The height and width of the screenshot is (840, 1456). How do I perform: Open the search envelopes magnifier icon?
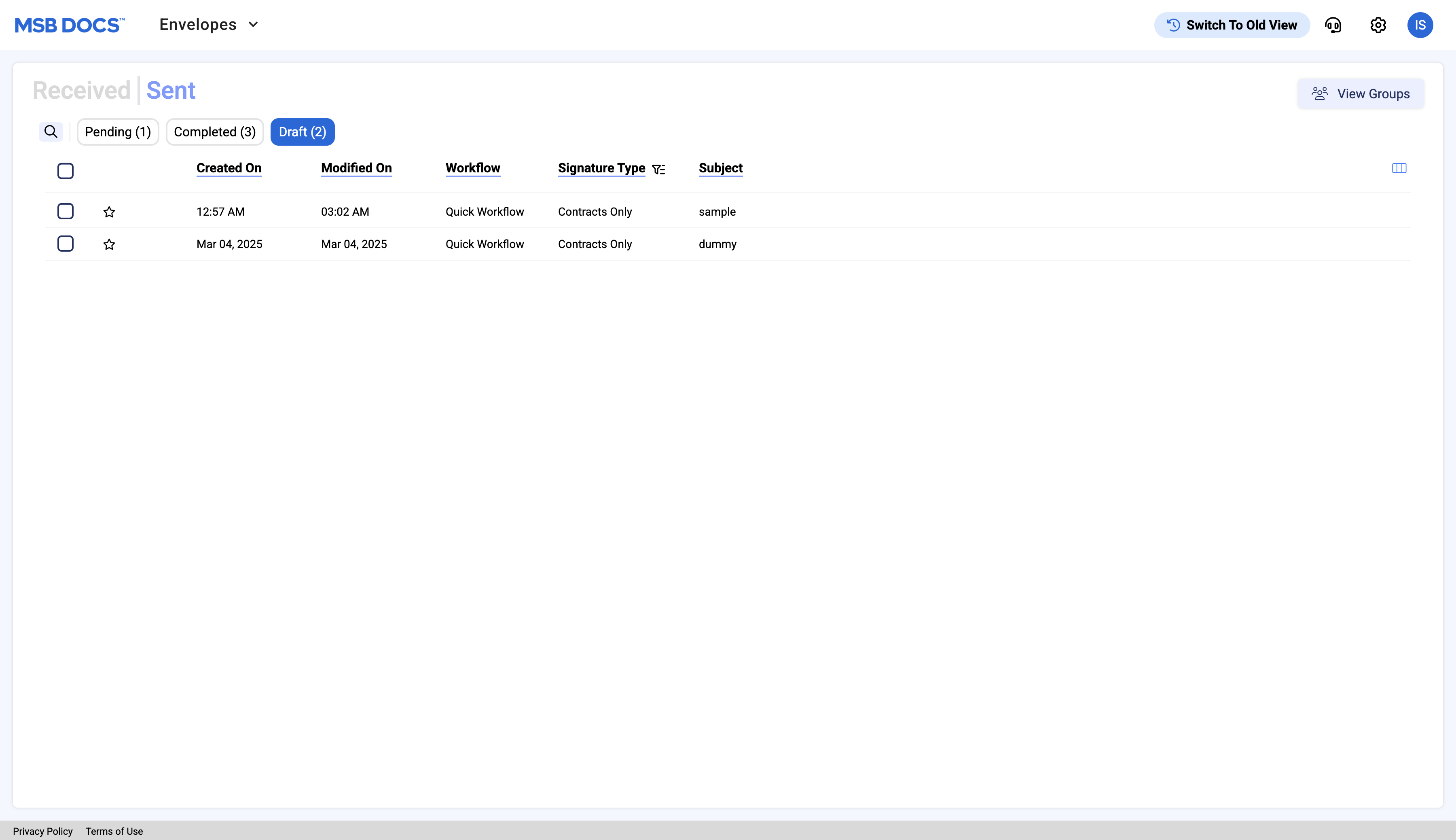point(51,132)
